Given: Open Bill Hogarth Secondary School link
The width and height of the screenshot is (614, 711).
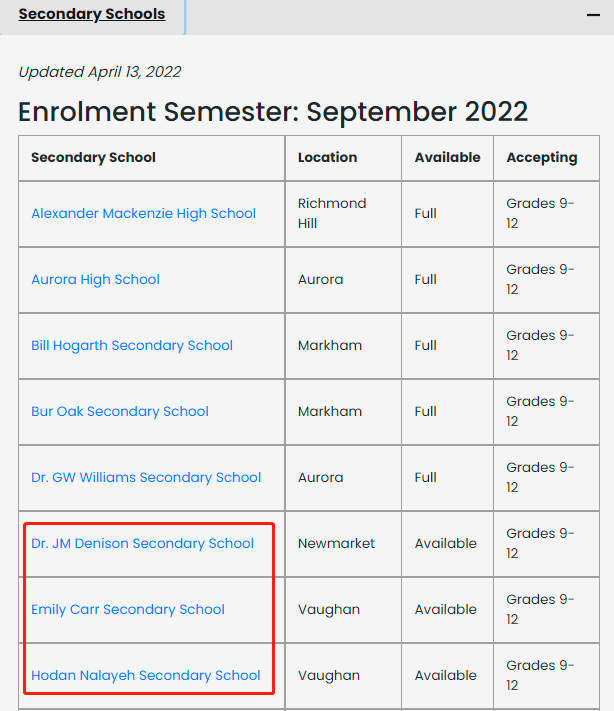Looking at the screenshot, I should (x=132, y=345).
